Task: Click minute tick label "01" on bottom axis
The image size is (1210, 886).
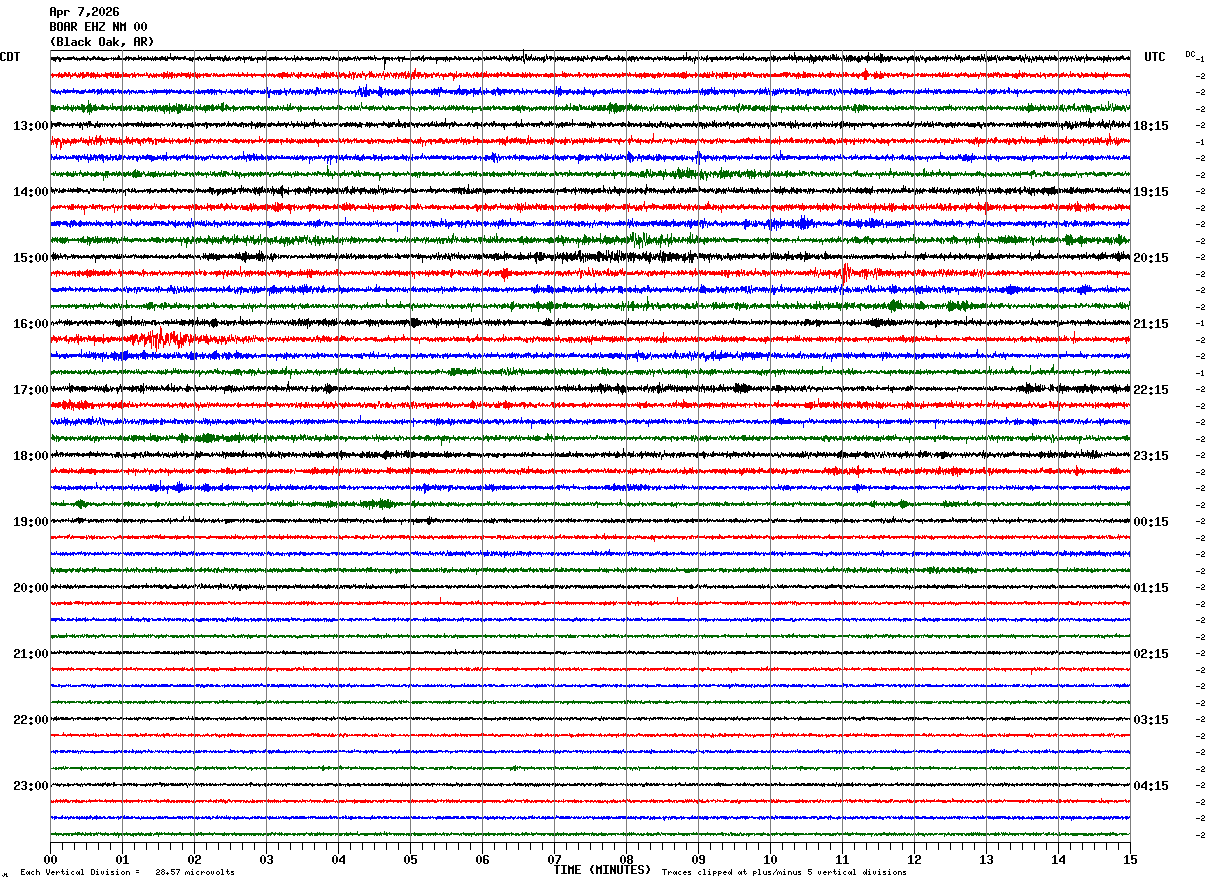Action: click(122, 859)
